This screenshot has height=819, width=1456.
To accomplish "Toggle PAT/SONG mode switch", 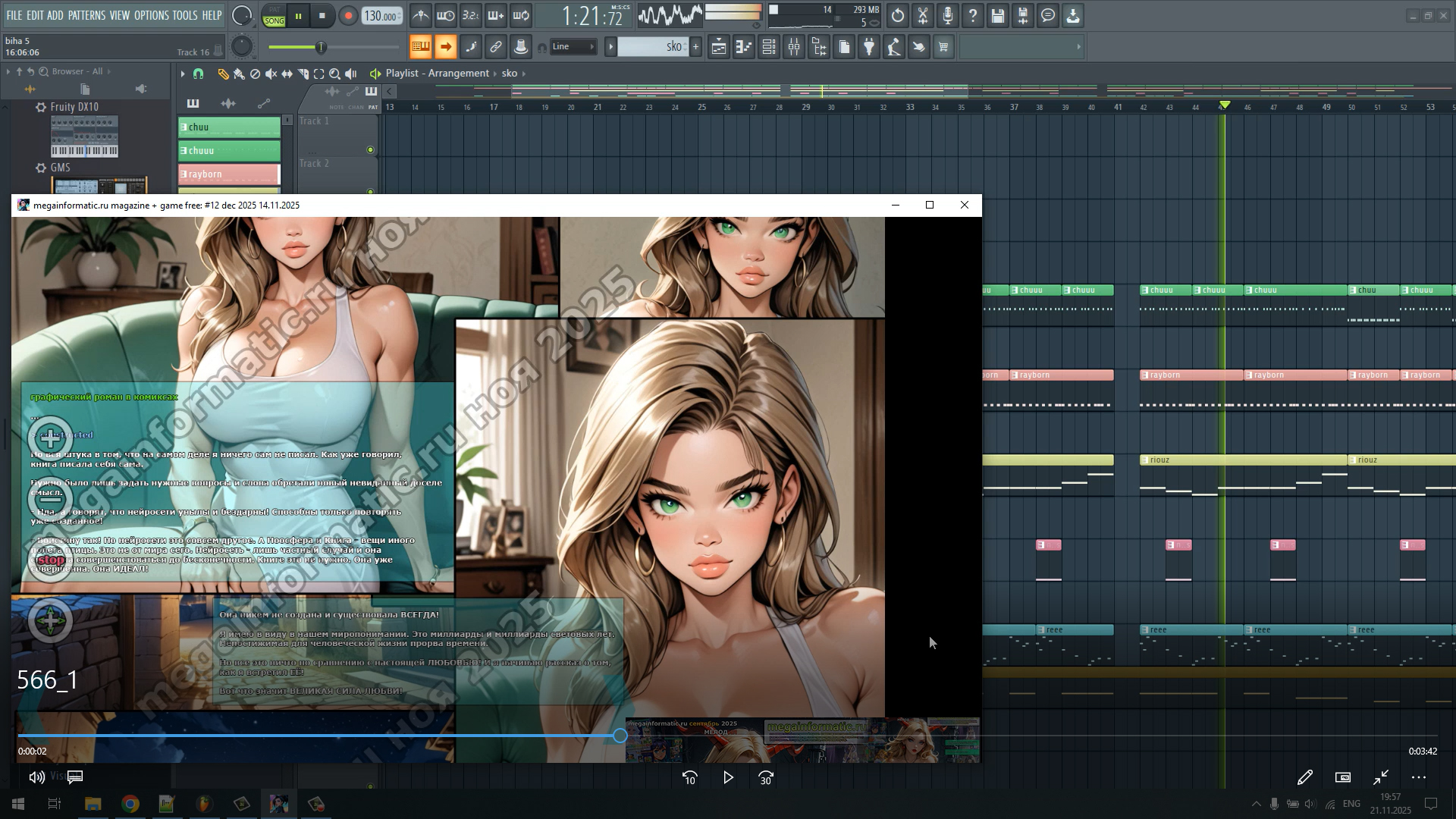I will click(x=275, y=16).
